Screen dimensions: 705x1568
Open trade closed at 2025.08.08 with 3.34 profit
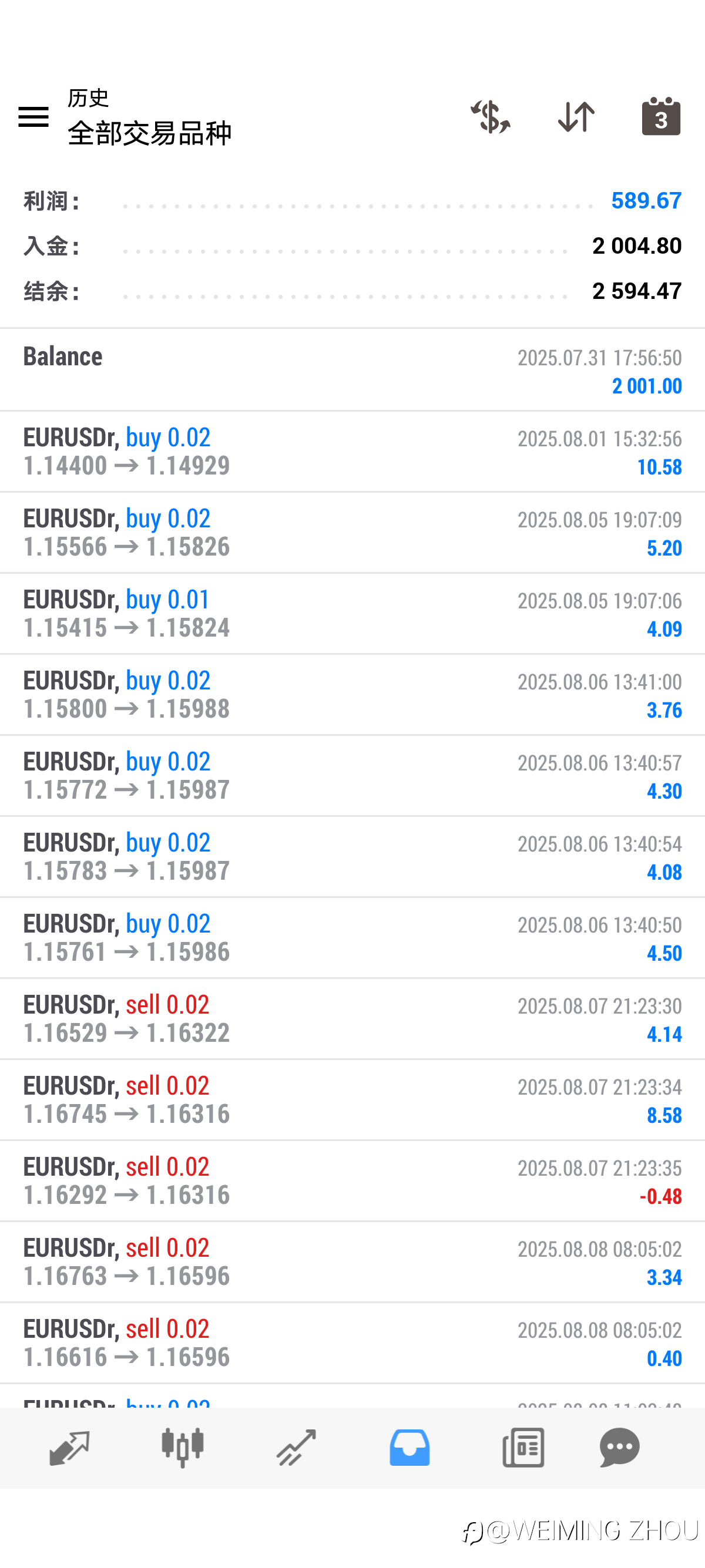(x=352, y=1262)
